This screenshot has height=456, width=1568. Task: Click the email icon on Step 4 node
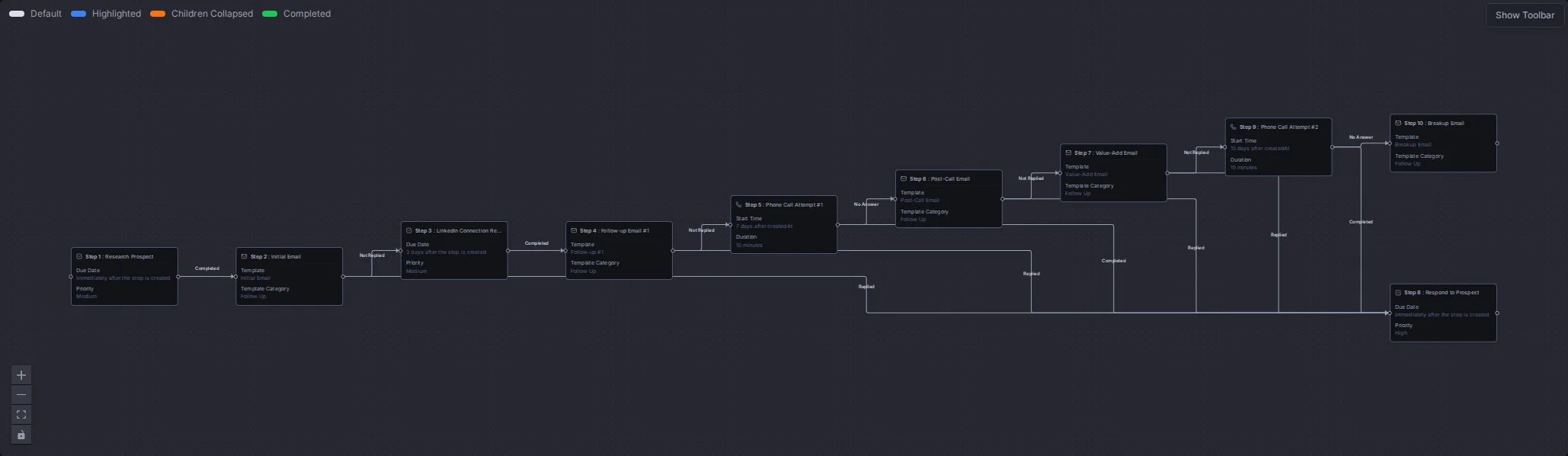574,231
